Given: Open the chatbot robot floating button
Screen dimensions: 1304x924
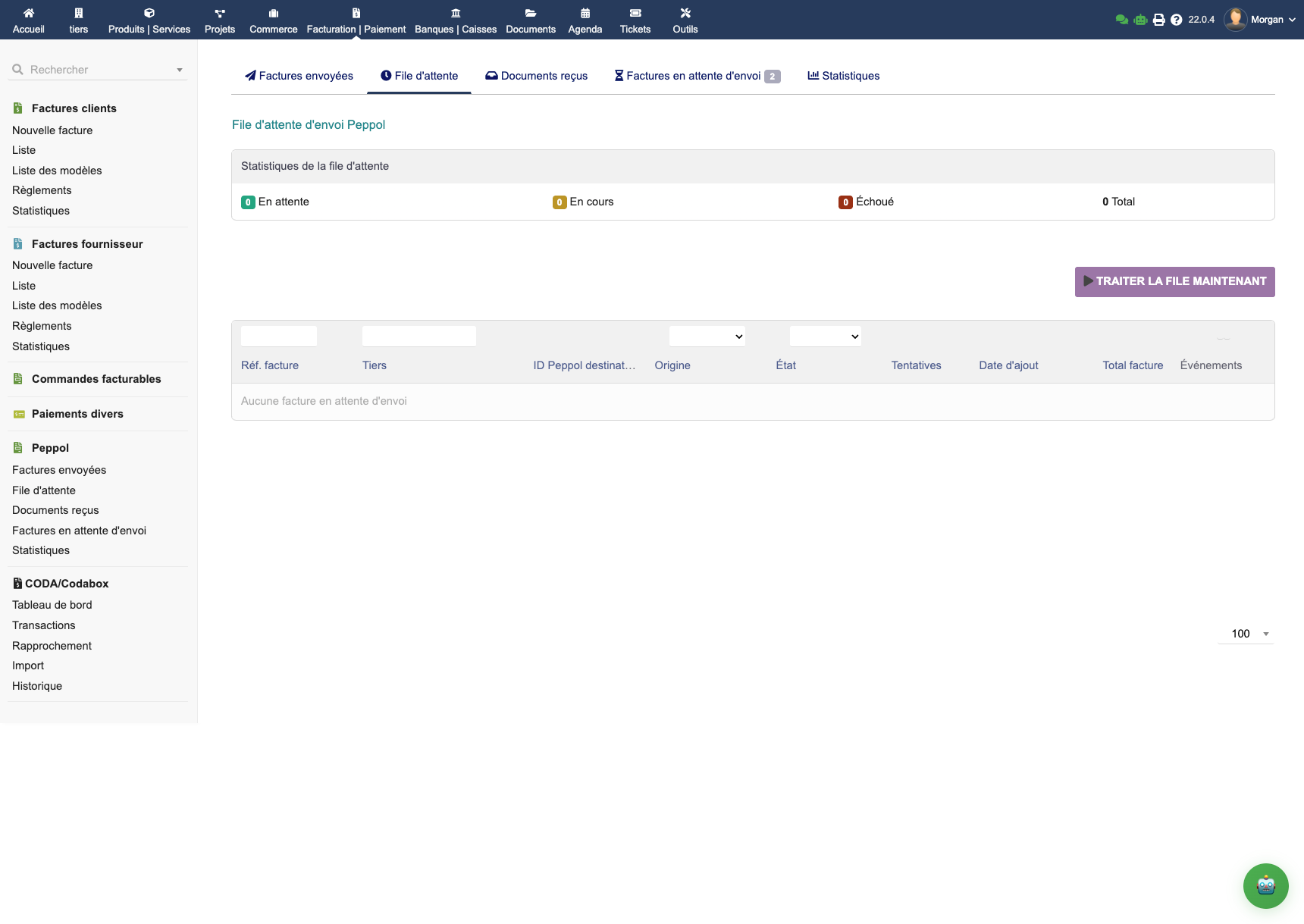Looking at the screenshot, I should [x=1265, y=885].
